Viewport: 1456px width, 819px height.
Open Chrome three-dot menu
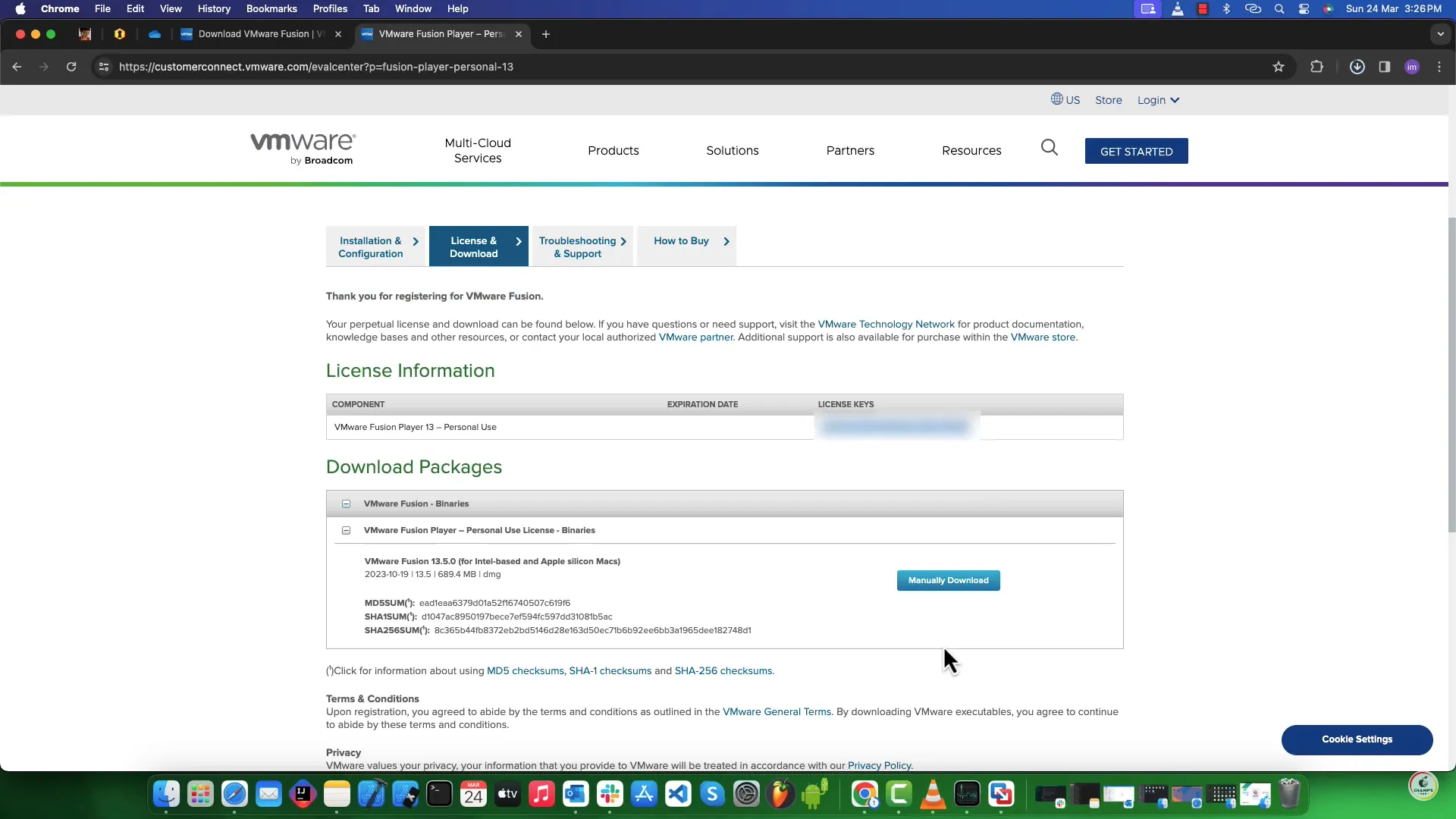[x=1439, y=67]
